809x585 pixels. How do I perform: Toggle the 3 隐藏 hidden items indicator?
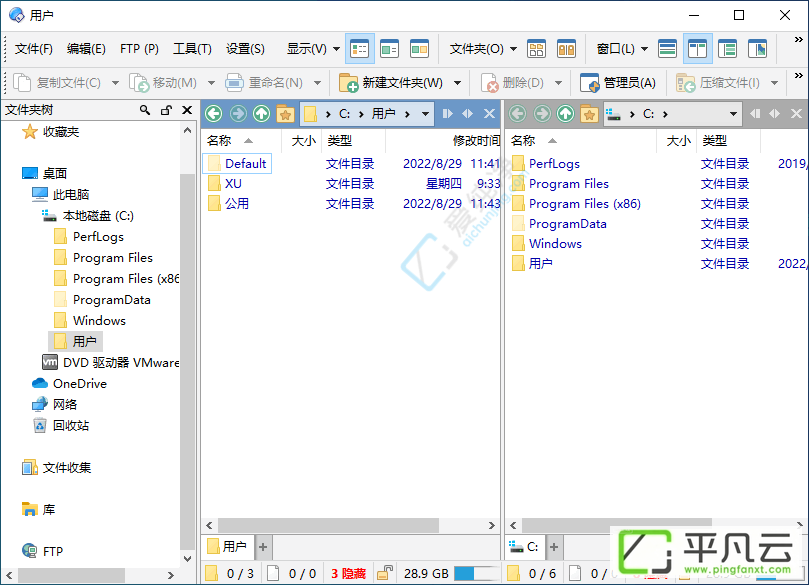348,573
